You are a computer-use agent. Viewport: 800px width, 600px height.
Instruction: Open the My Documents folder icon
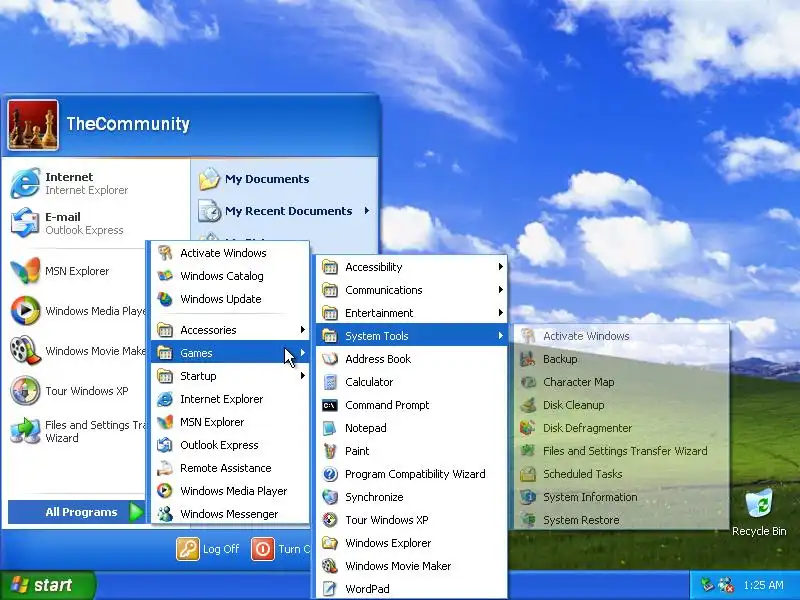[x=209, y=179]
